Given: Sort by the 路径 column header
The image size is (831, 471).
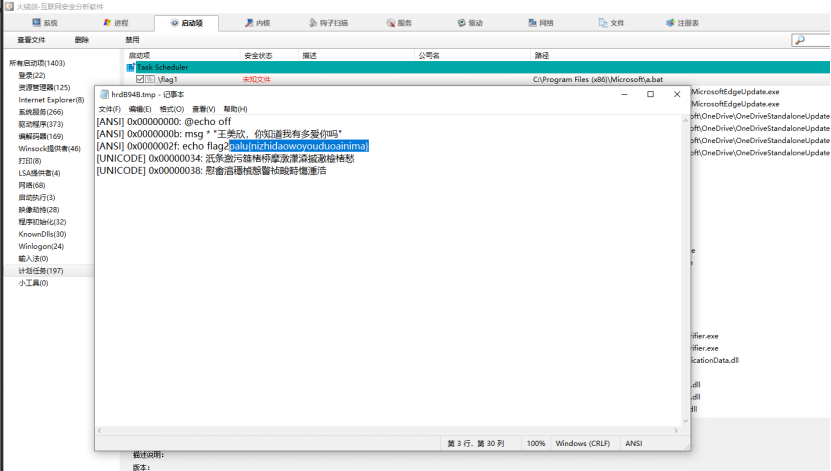Looking at the screenshot, I should click(x=680, y=55).
